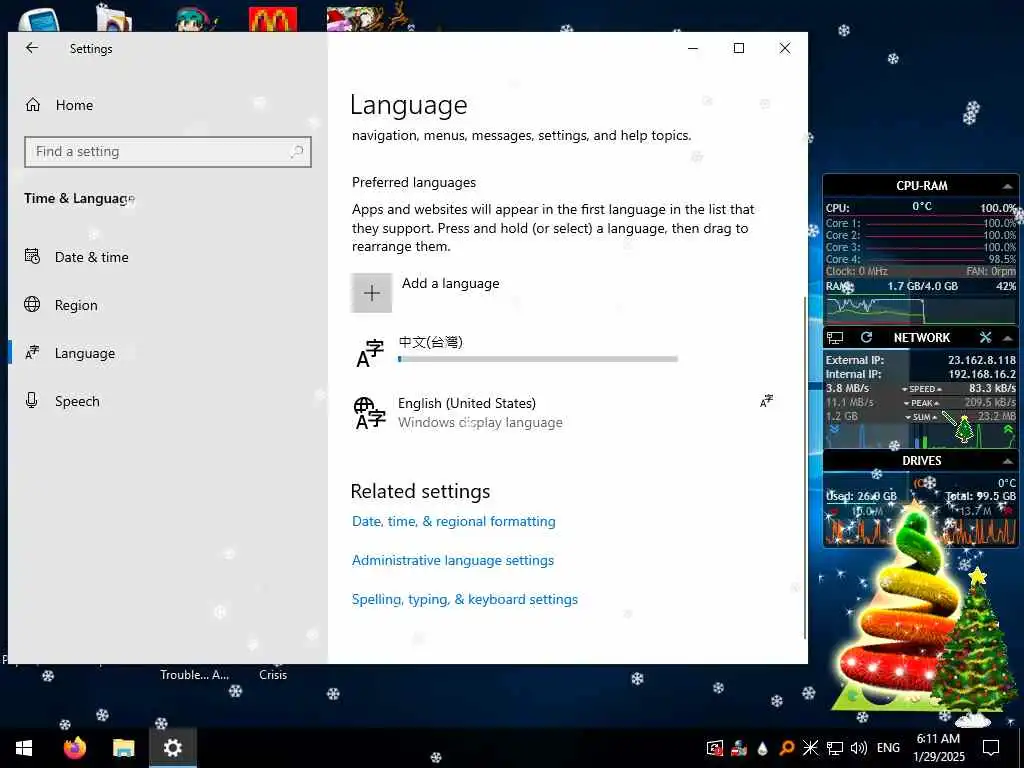The width and height of the screenshot is (1024, 768).
Task: Open the volume speaker tray icon
Action: tap(859, 748)
